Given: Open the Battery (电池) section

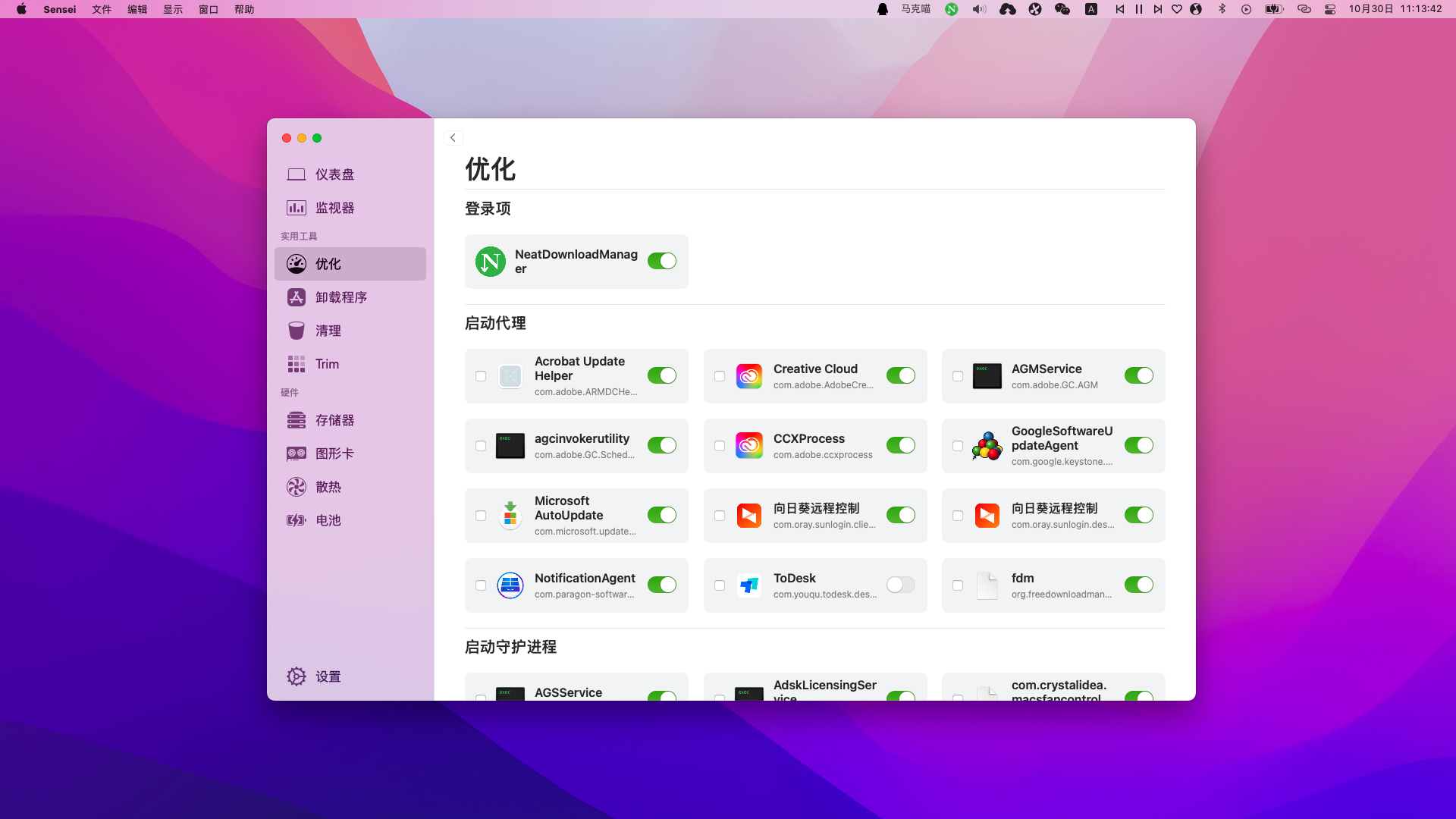Looking at the screenshot, I should coord(328,520).
